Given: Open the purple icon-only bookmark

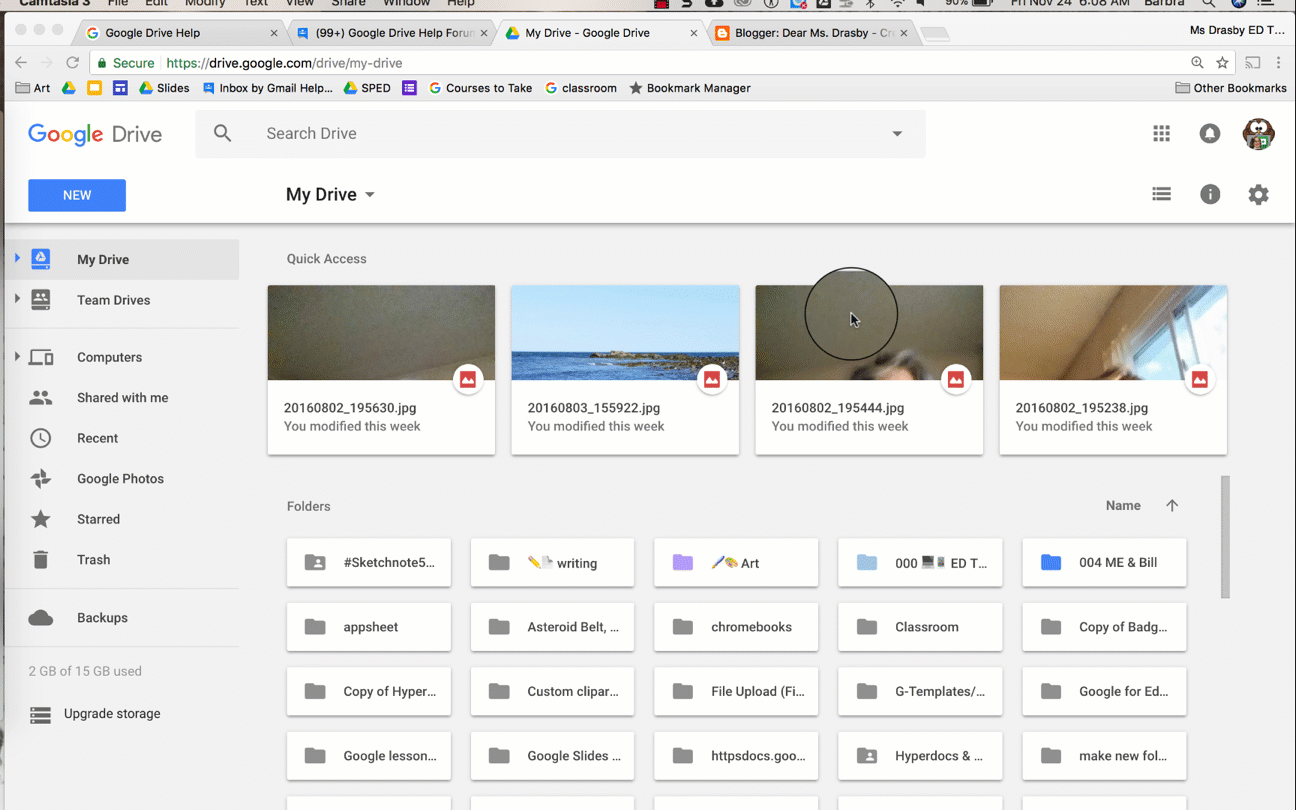Looking at the screenshot, I should coord(409,88).
